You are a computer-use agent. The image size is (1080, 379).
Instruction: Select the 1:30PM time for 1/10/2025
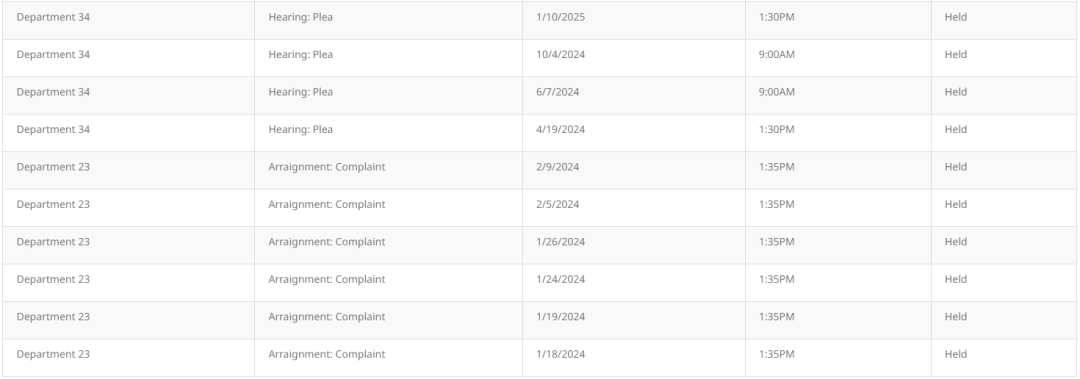776,17
